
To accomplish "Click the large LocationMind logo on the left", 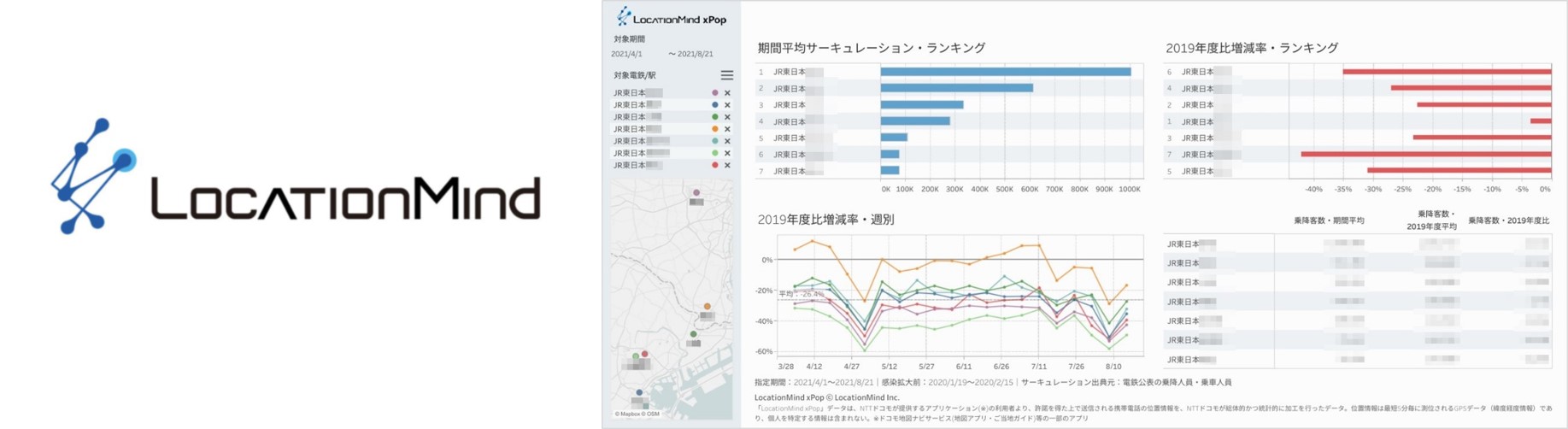I will pos(296,176).
